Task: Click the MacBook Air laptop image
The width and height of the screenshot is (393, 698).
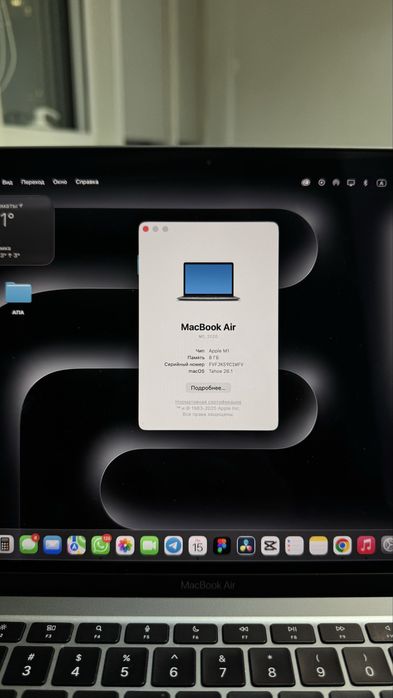Action: click(x=208, y=281)
